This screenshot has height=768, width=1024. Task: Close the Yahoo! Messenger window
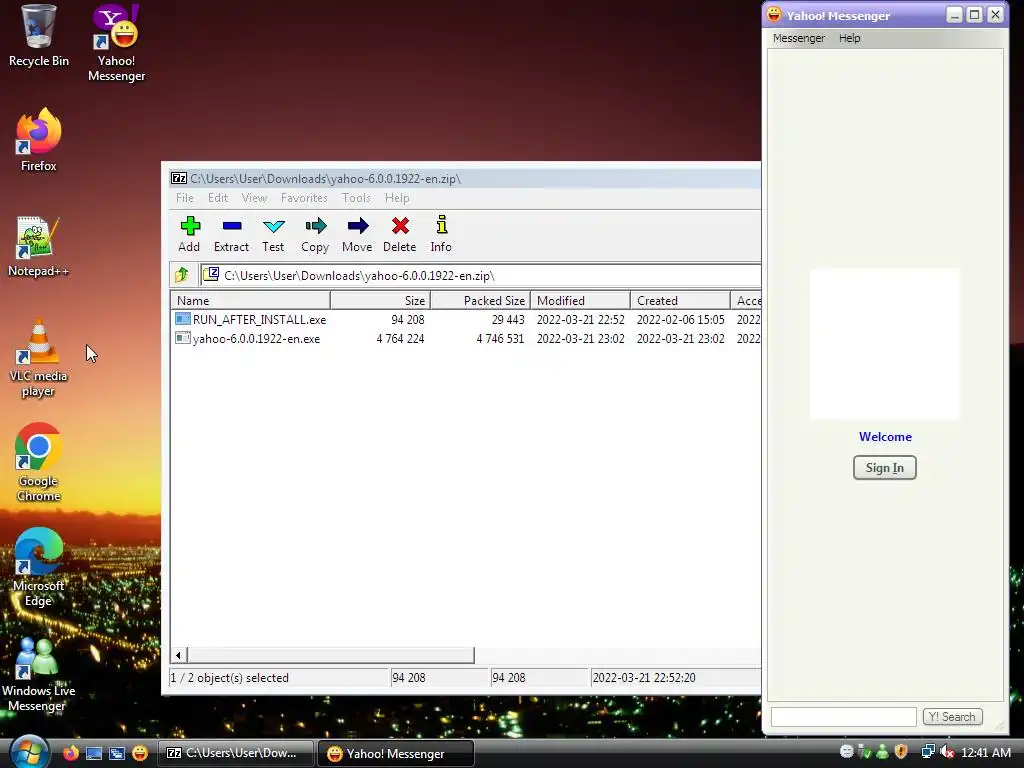tap(995, 14)
